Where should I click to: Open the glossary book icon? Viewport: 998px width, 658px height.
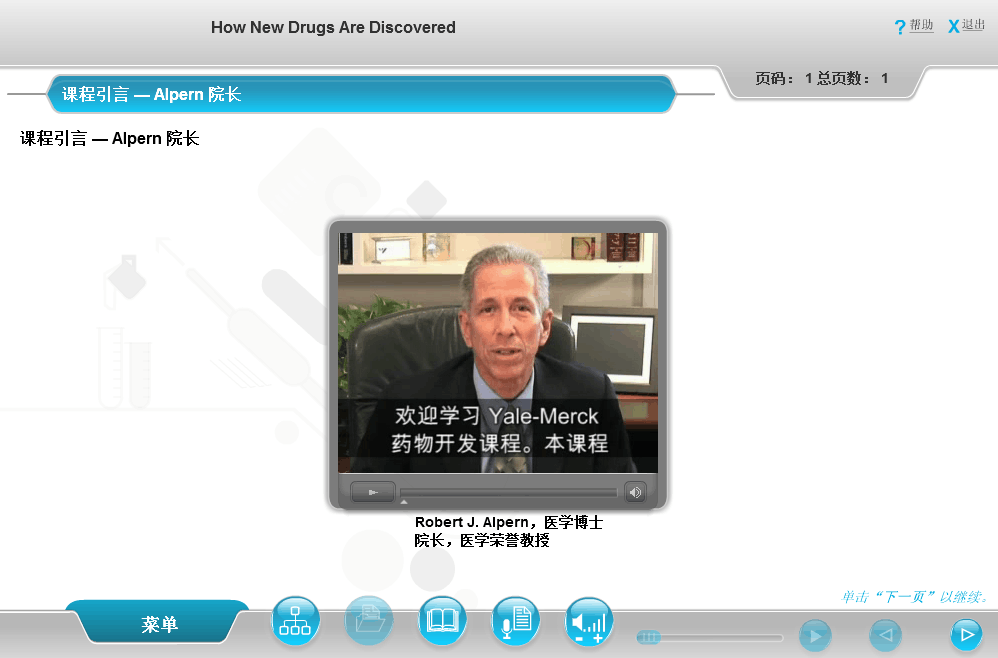coord(442,620)
